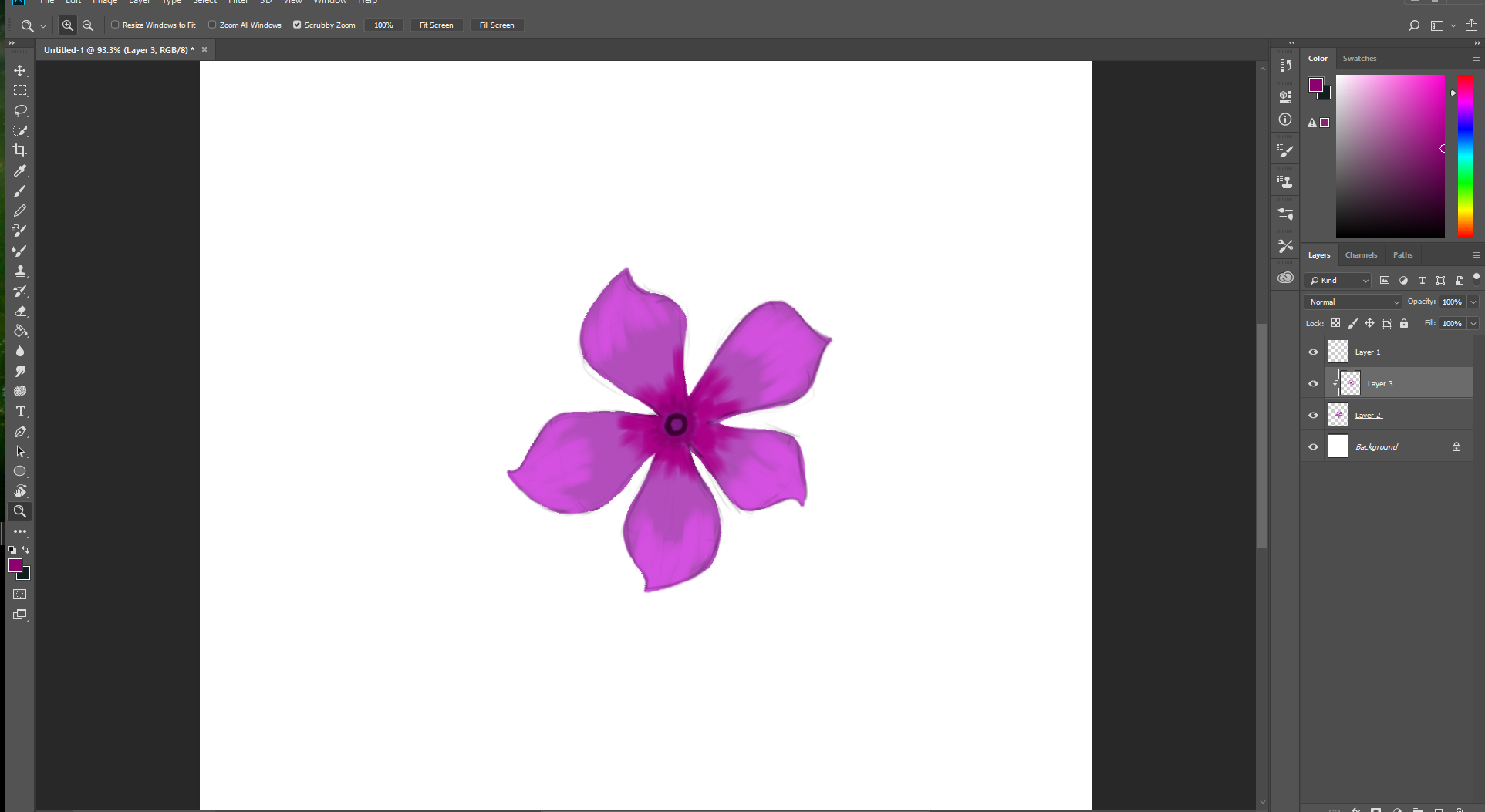Select the Move tool
Screen dimensions: 1485x812
20,70
